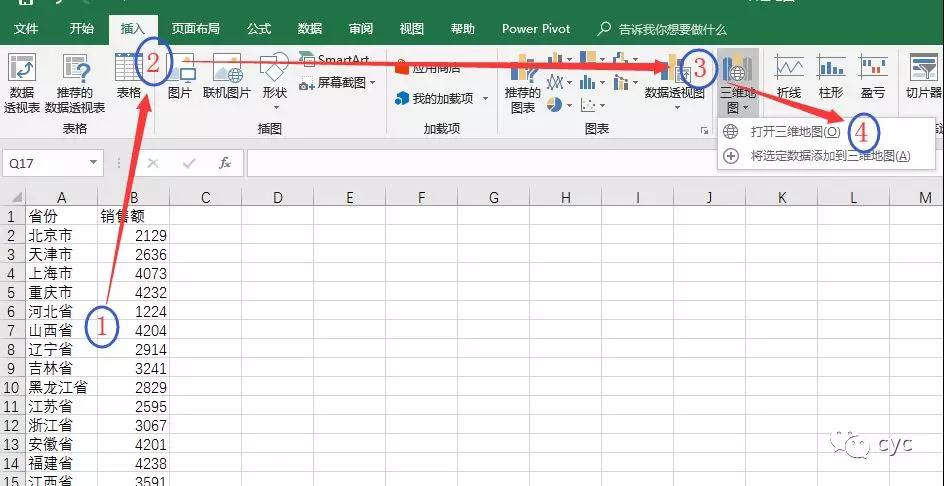The image size is (944, 486).
Task: Click the fx insert function icon
Action: click(225, 163)
